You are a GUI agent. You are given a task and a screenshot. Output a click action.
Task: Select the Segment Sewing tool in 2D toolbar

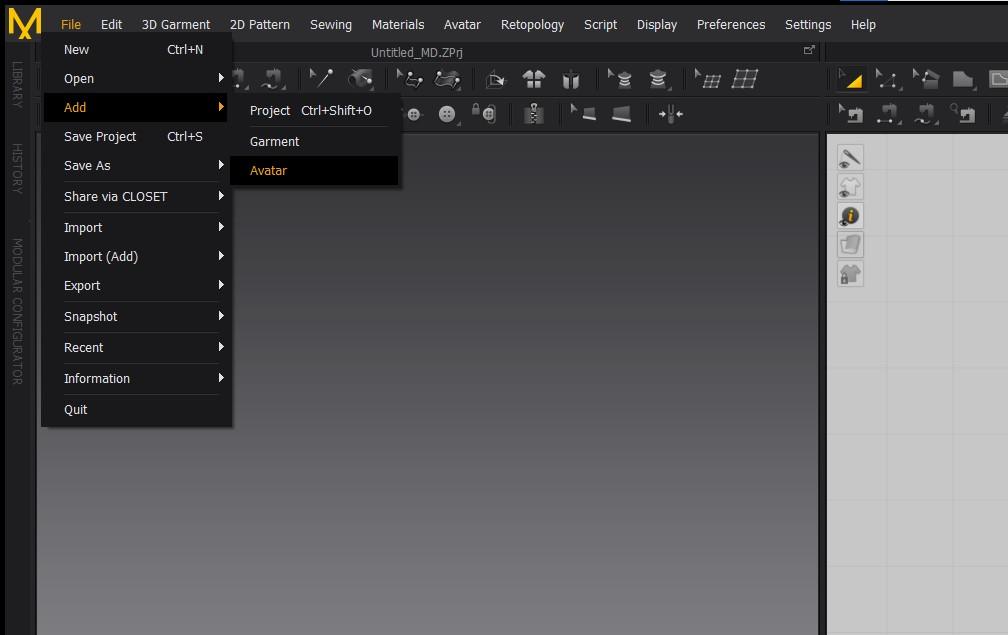point(888,114)
